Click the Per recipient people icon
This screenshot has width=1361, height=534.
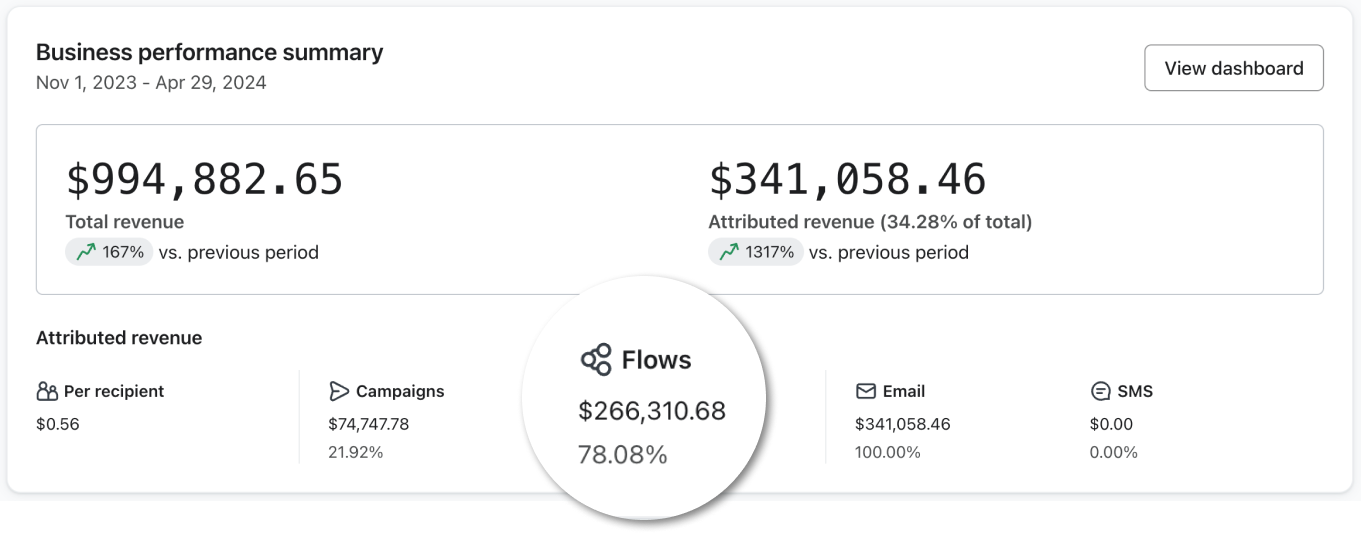click(47, 391)
